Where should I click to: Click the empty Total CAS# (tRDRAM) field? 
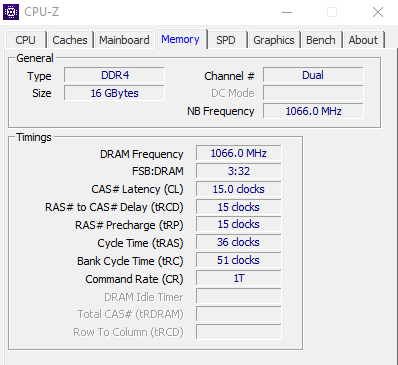point(239,314)
